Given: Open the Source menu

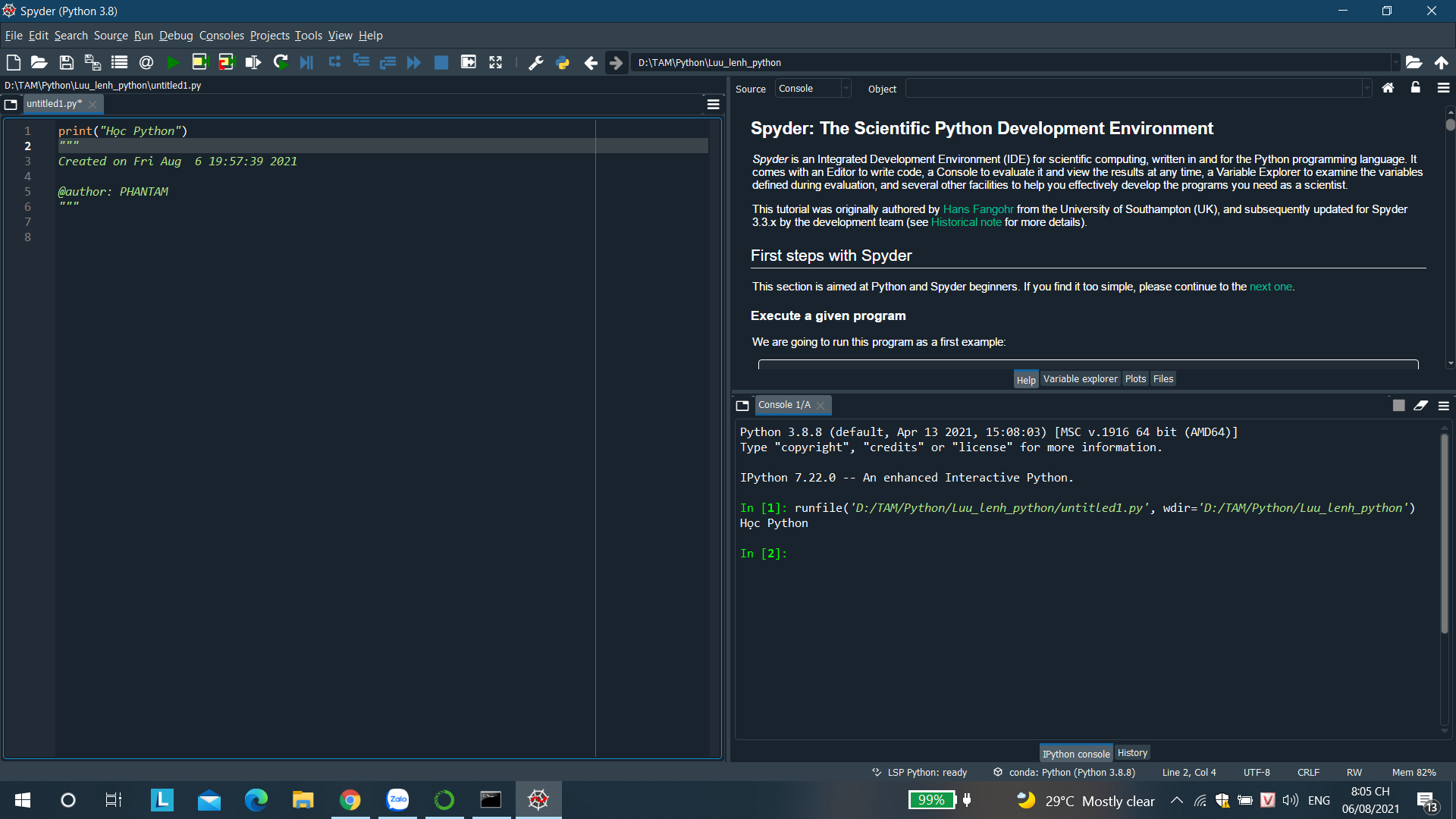Looking at the screenshot, I should pyautogui.click(x=111, y=36).
